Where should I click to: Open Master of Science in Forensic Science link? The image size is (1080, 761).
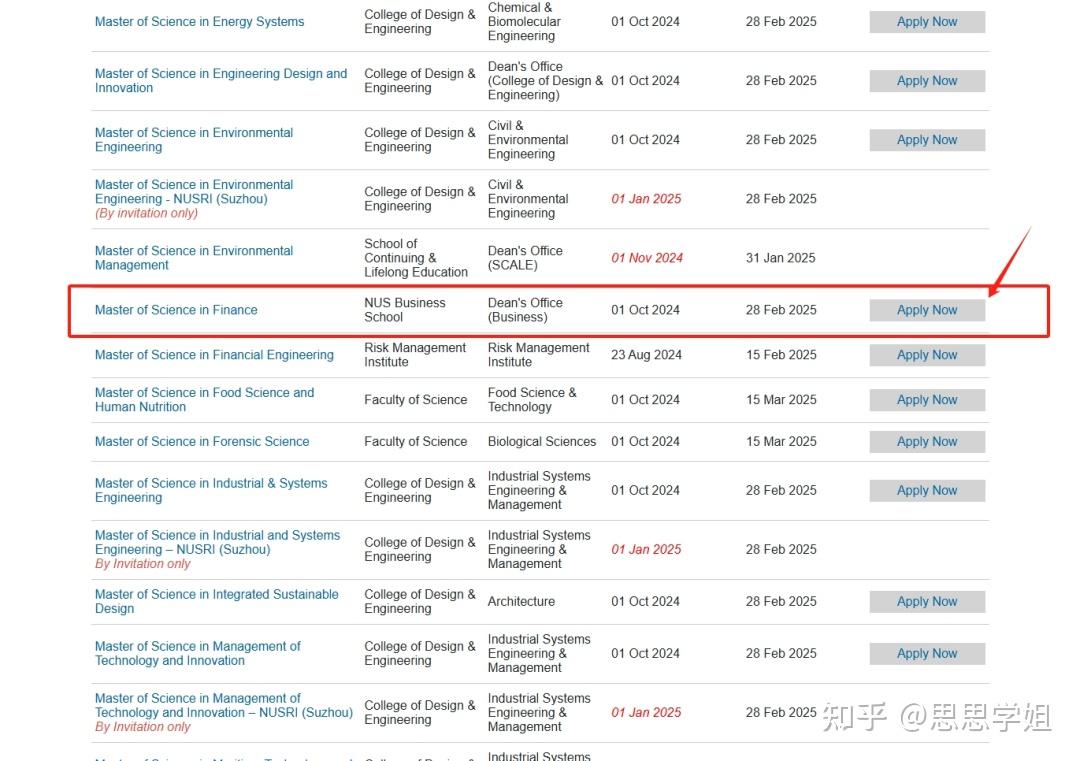click(x=202, y=441)
